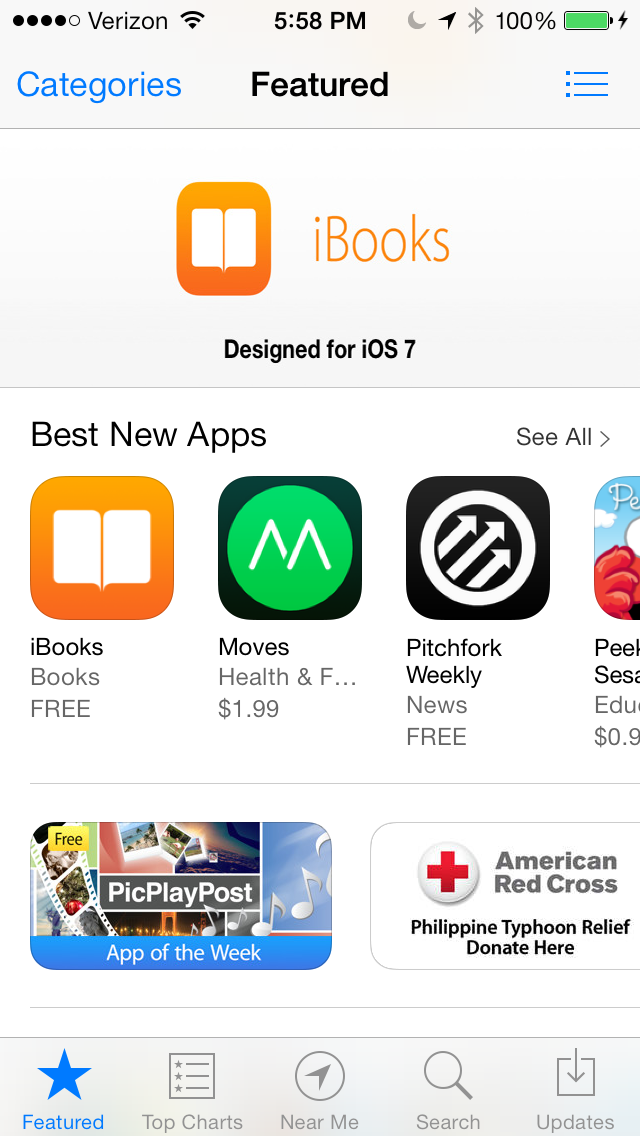Tap the Moves $1.99 price label
This screenshot has height=1136, width=640.
(x=249, y=709)
